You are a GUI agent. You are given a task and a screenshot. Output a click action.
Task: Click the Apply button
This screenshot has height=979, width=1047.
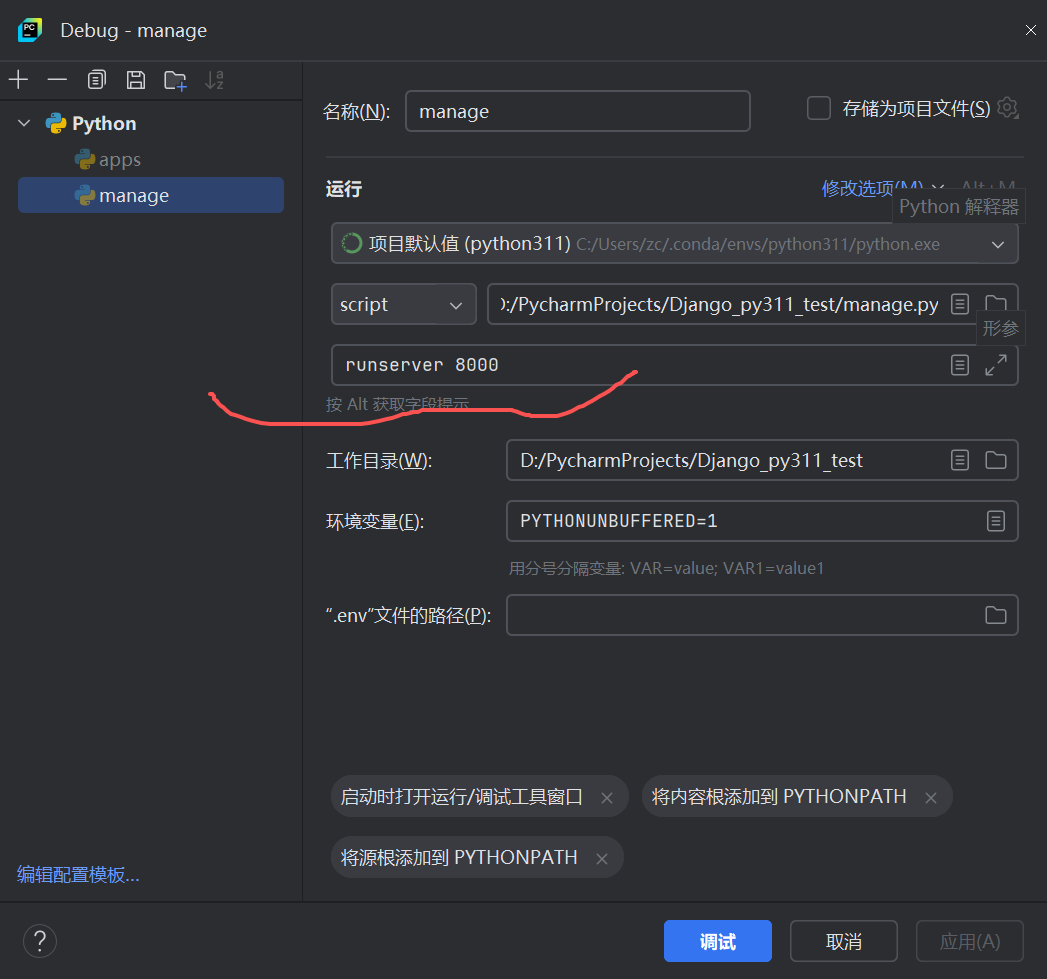970,941
